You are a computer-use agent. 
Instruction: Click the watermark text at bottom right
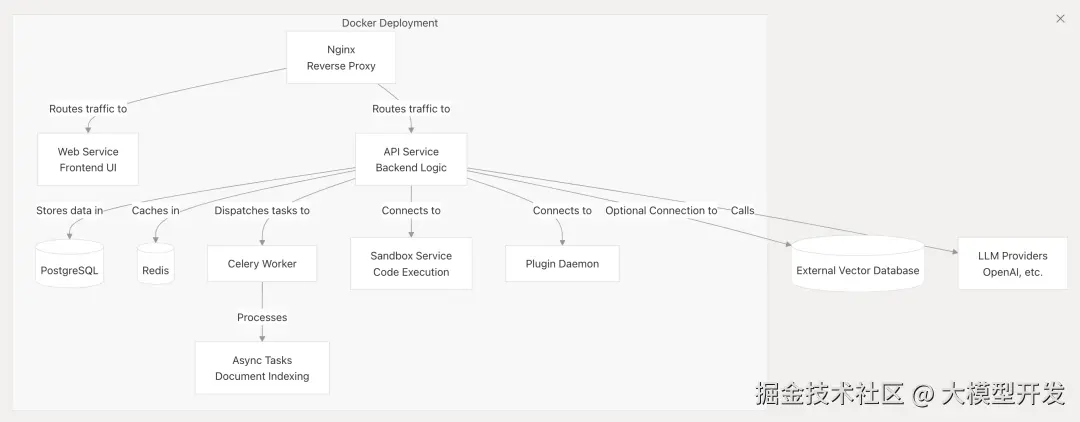point(910,393)
